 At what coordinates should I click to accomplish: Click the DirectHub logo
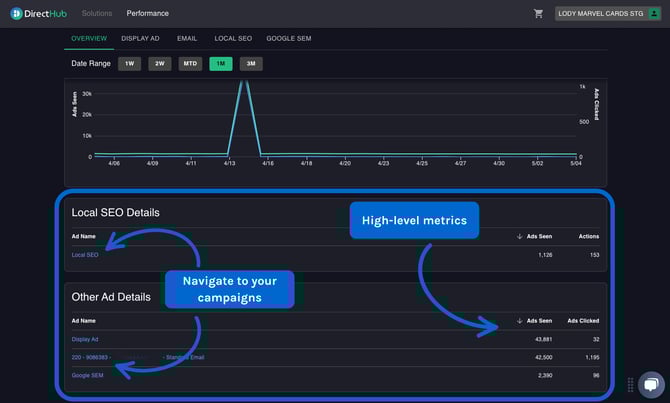click(x=38, y=14)
